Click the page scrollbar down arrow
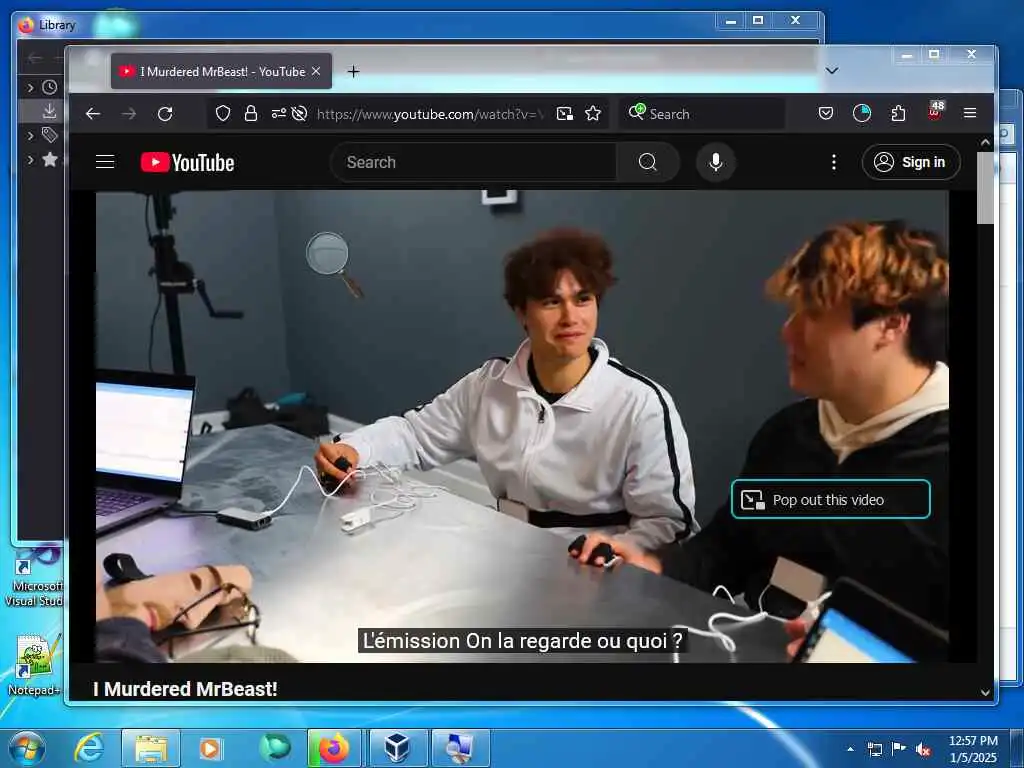The height and width of the screenshot is (768, 1024). pyautogui.click(x=985, y=693)
